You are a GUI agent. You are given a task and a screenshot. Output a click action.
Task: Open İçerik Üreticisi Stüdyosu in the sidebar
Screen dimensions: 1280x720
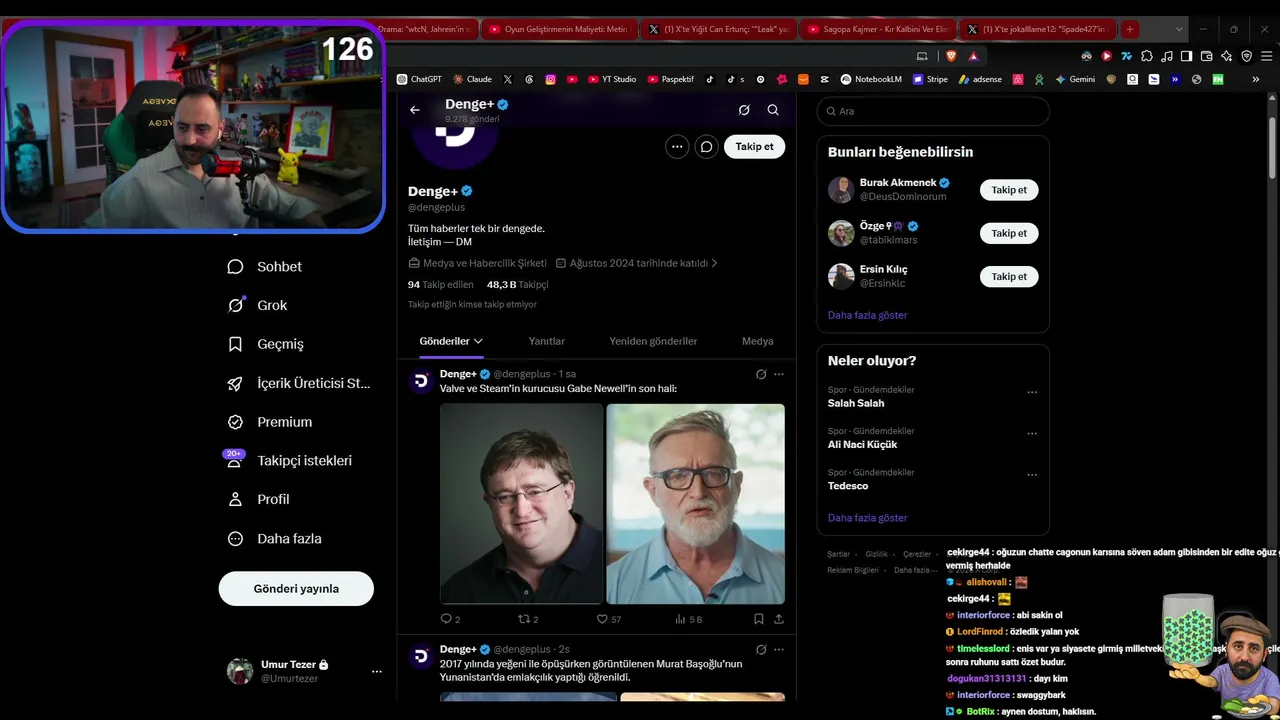pyautogui.click(x=299, y=383)
